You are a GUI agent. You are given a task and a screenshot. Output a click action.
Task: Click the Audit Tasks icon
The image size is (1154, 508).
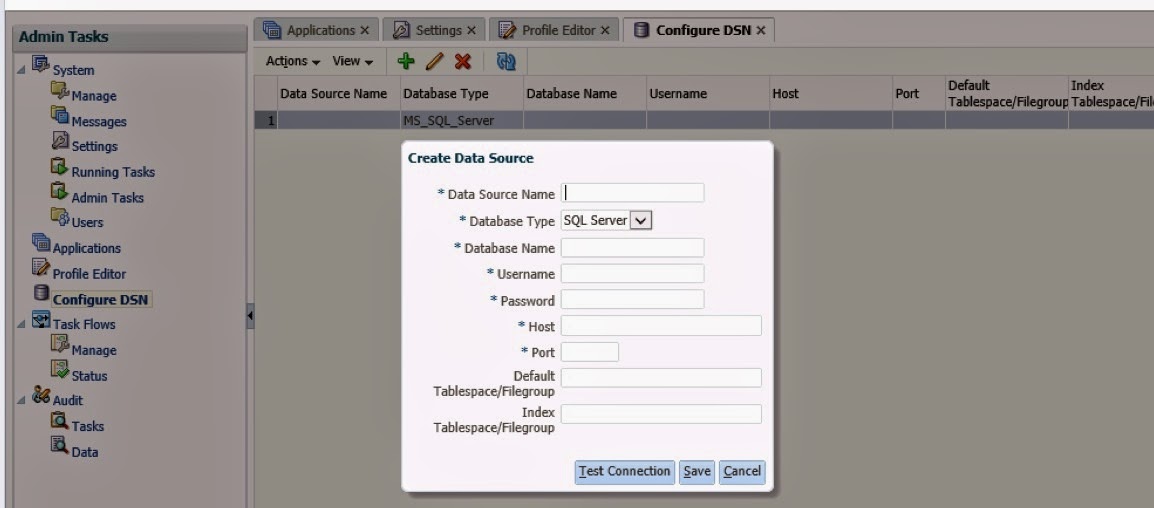click(60, 420)
